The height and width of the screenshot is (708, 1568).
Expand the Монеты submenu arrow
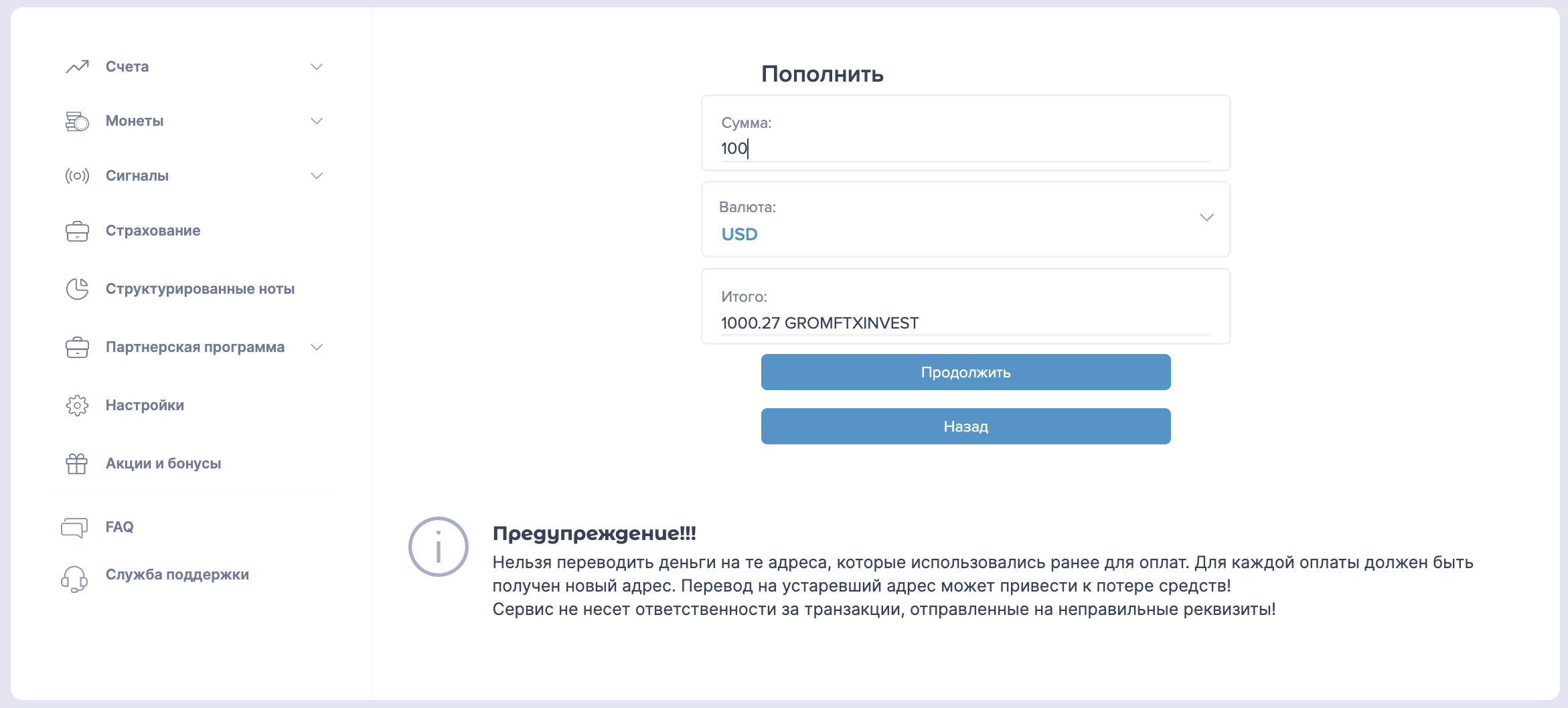point(317,121)
